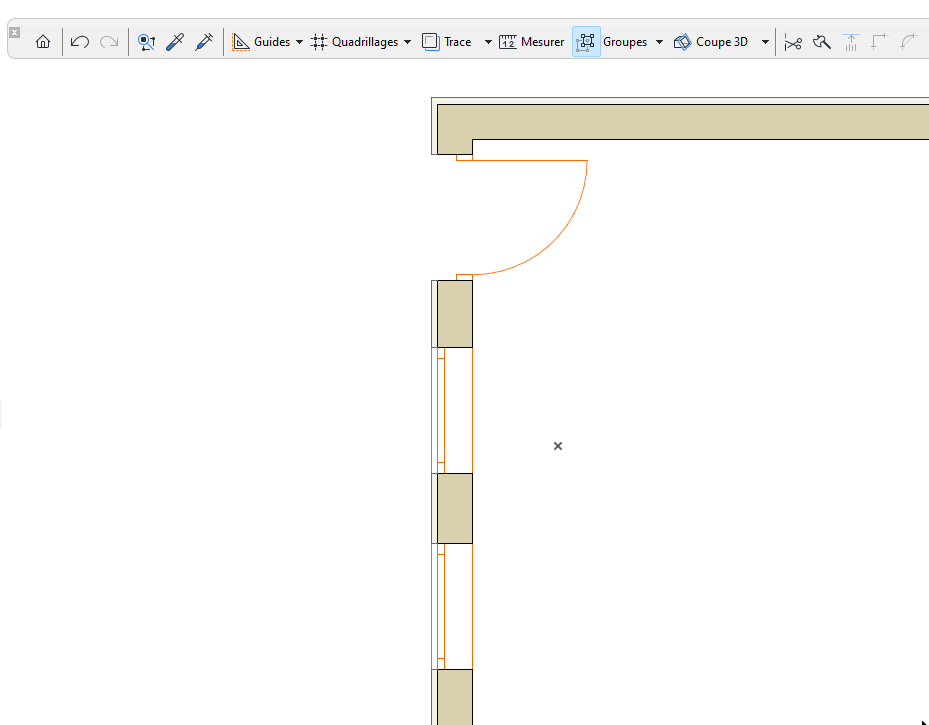Toggle the Guides display on or off

[x=262, y=42]
